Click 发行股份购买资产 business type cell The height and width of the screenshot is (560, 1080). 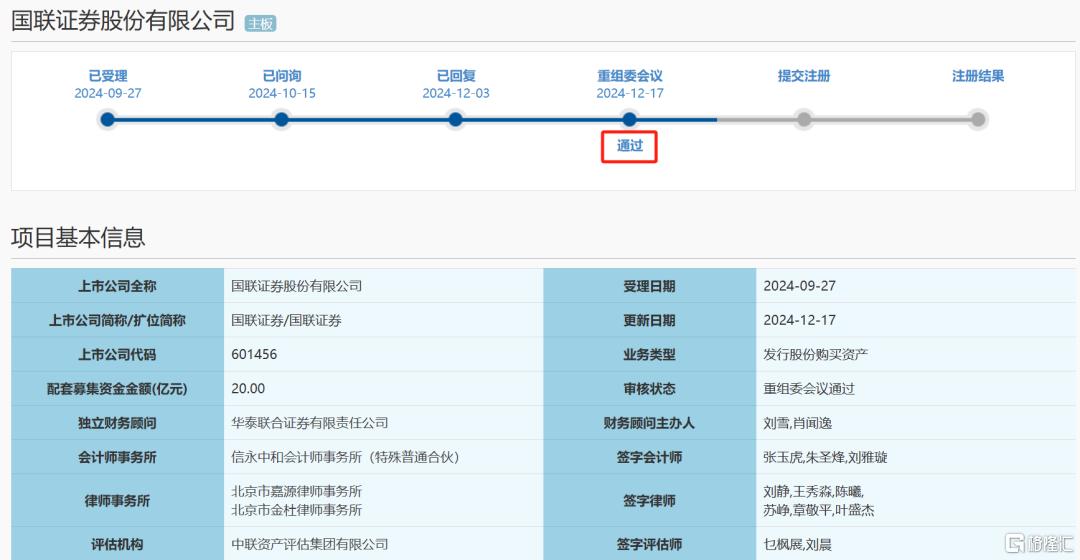(915, 354)
